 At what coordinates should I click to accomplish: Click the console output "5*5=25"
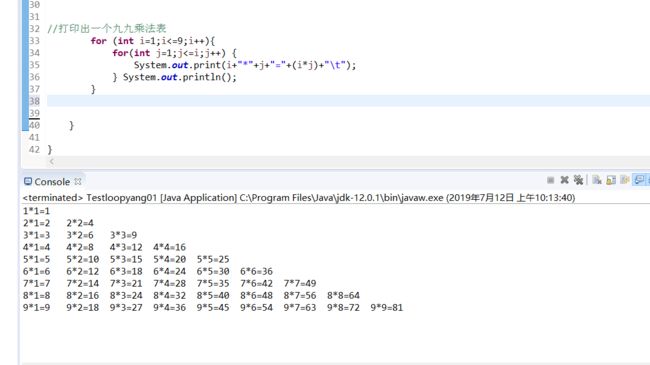click(x=213, y=259)
